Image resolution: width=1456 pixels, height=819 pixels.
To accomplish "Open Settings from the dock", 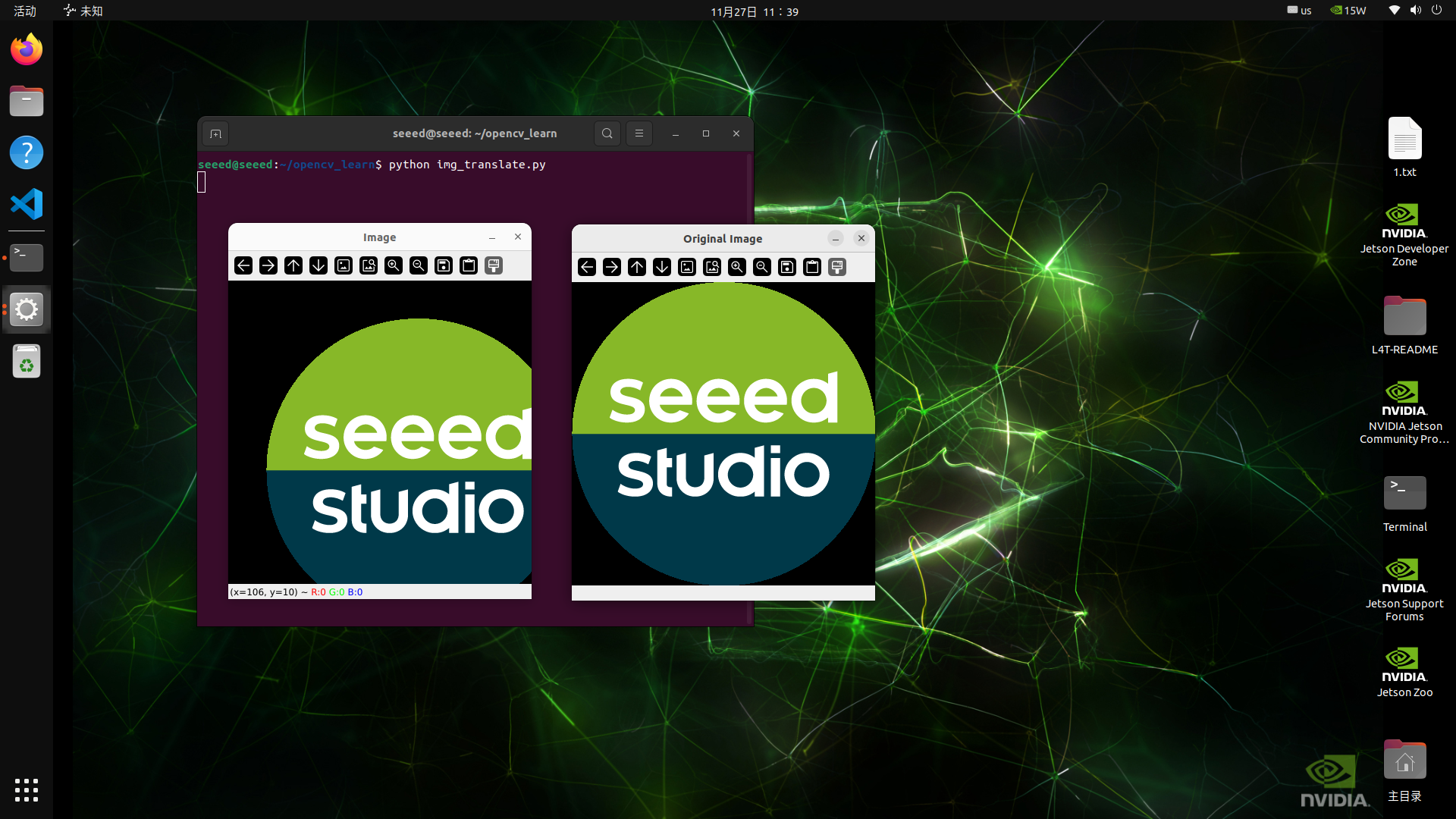I will pos(27,309).
